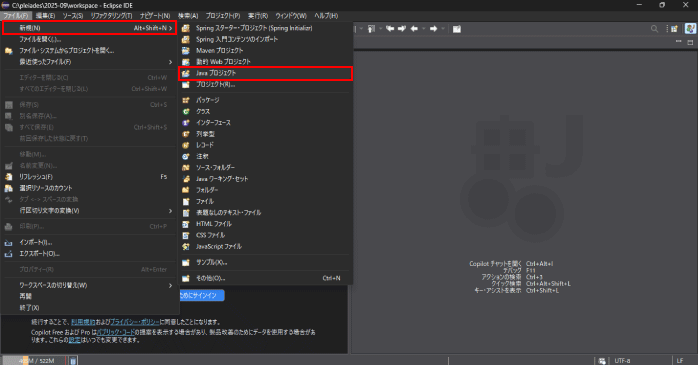This screenshot has height=365, width=698.
Task: Open the 実行(R) menu
Action: point(258,16)
